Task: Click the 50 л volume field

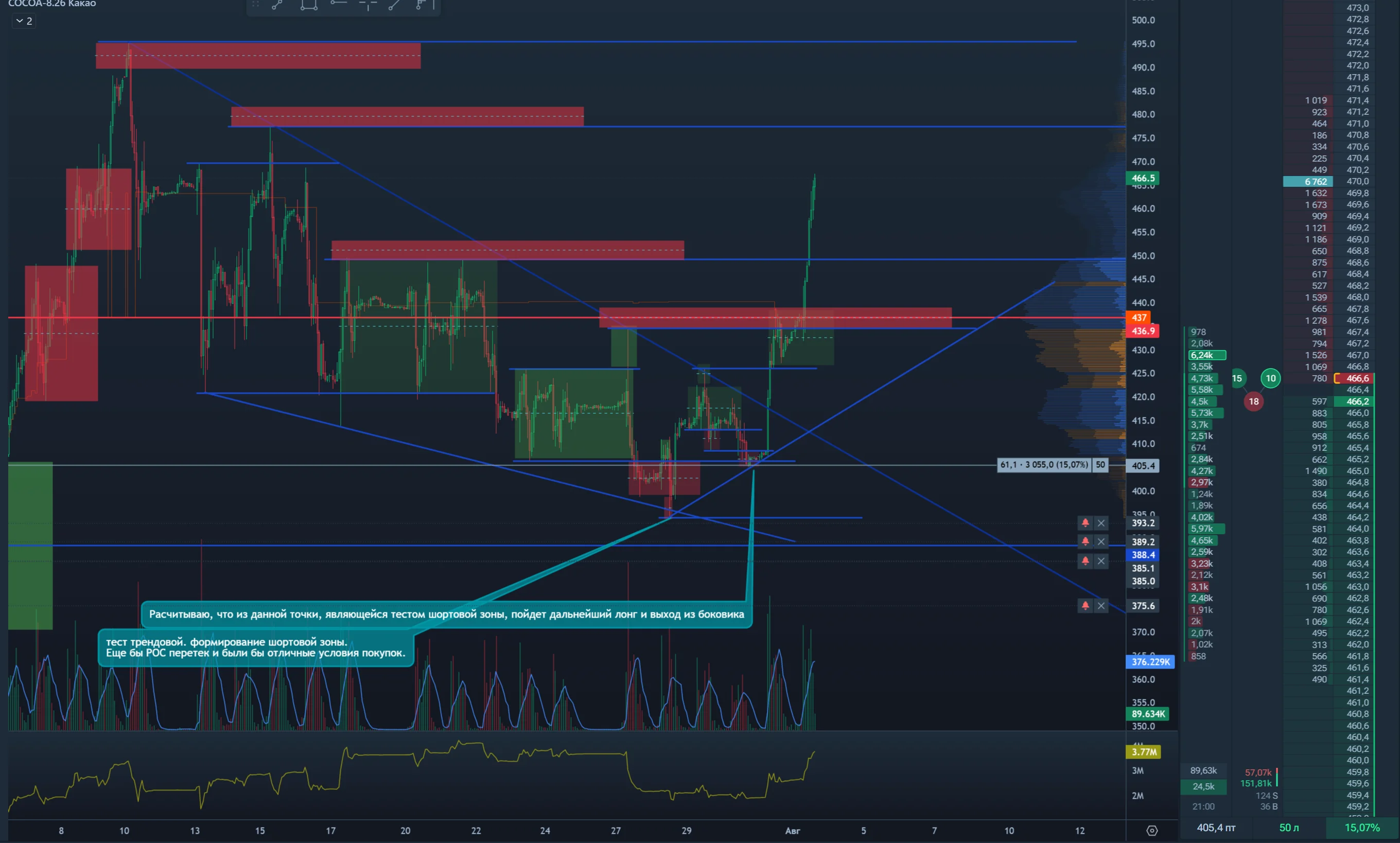Action: click(1289, 828)
